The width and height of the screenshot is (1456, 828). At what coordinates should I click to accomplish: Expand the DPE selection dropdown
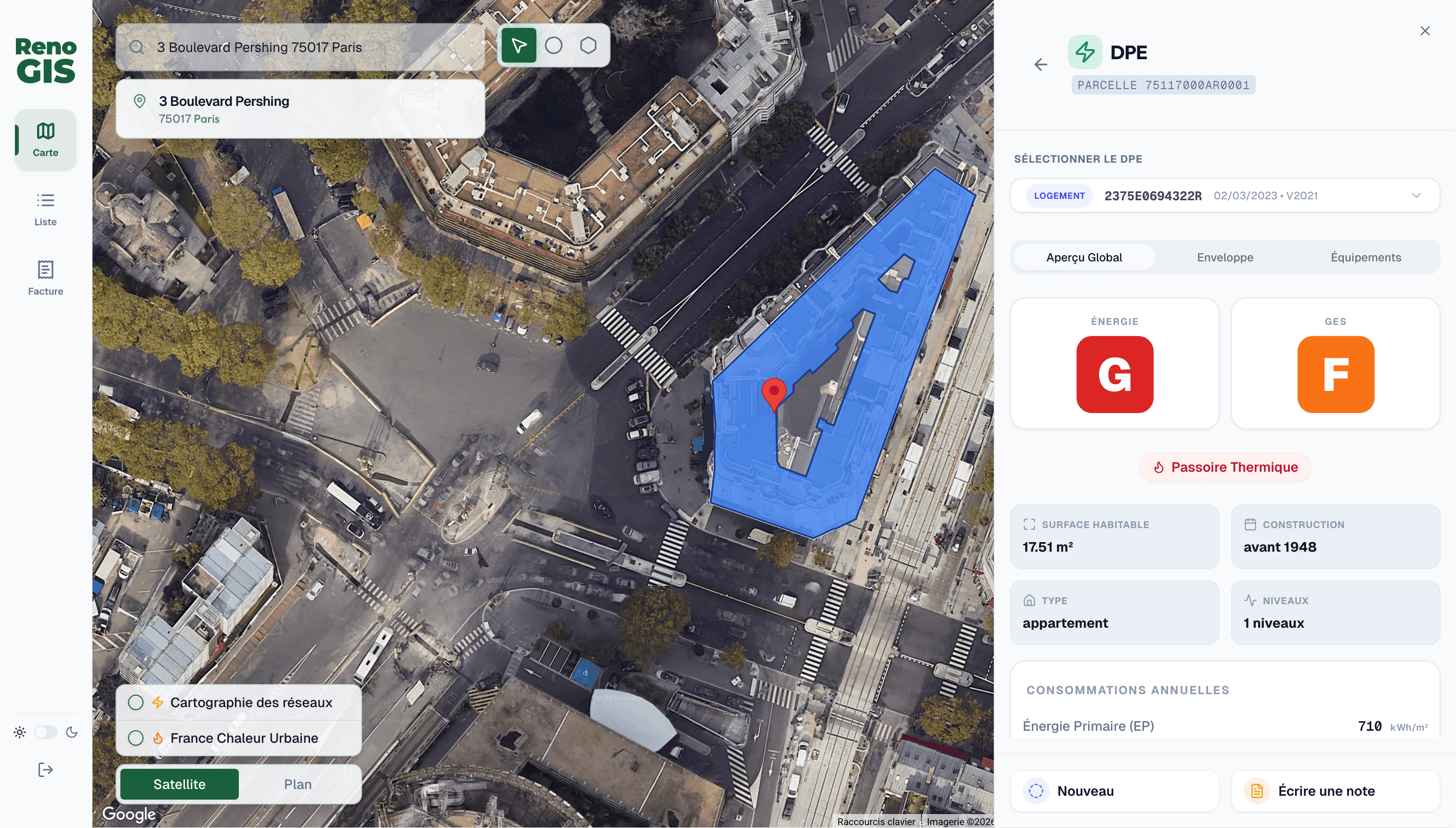coord(1416,195)
